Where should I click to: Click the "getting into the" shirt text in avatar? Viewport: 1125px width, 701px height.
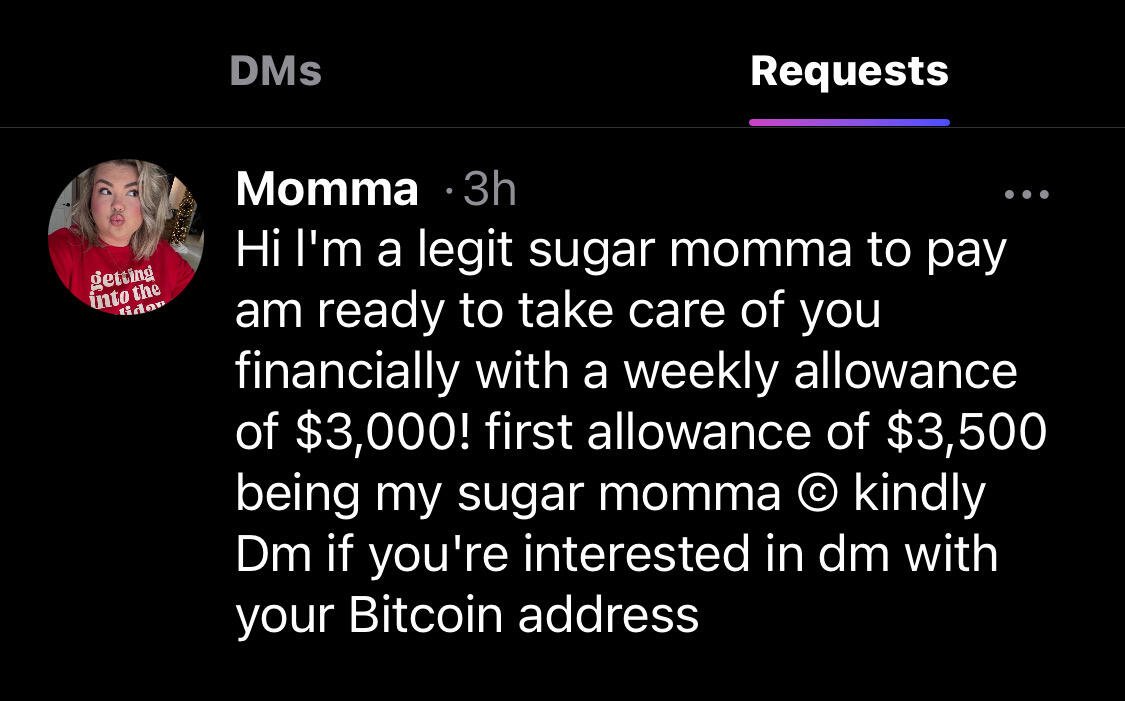pyautogui.click(x=125, y=284)
